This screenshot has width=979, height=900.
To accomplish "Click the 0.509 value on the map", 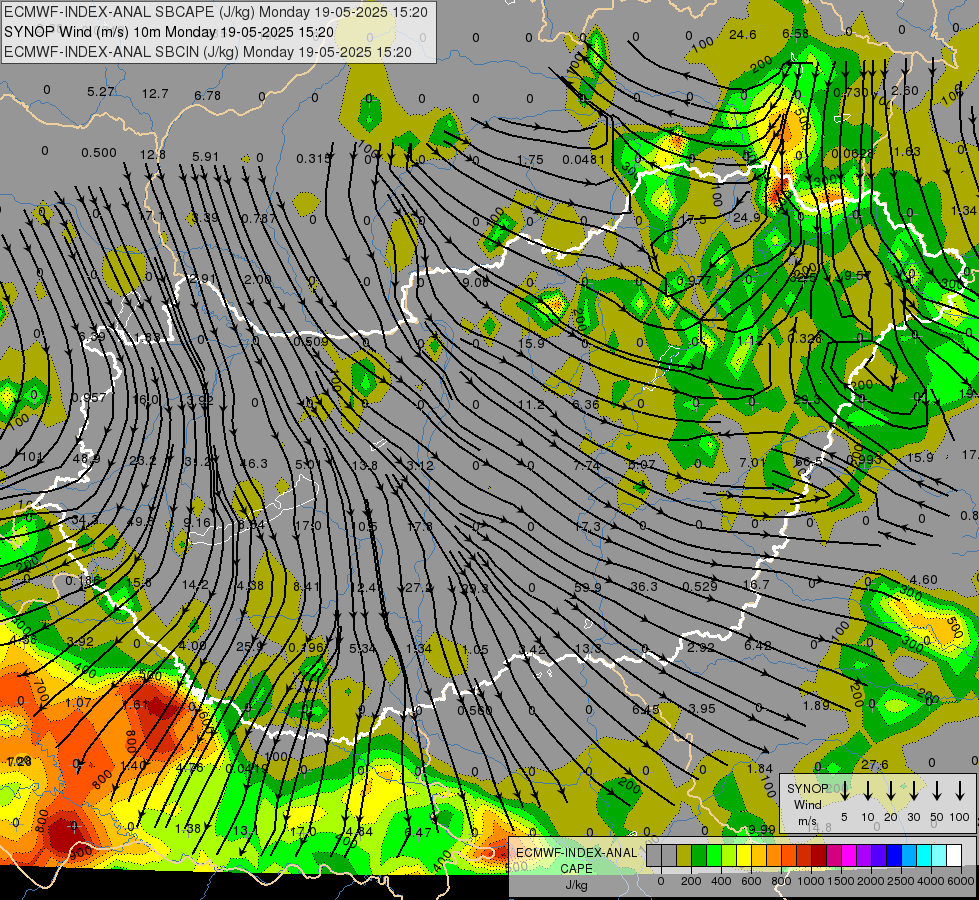I will [x=310, y=342].
